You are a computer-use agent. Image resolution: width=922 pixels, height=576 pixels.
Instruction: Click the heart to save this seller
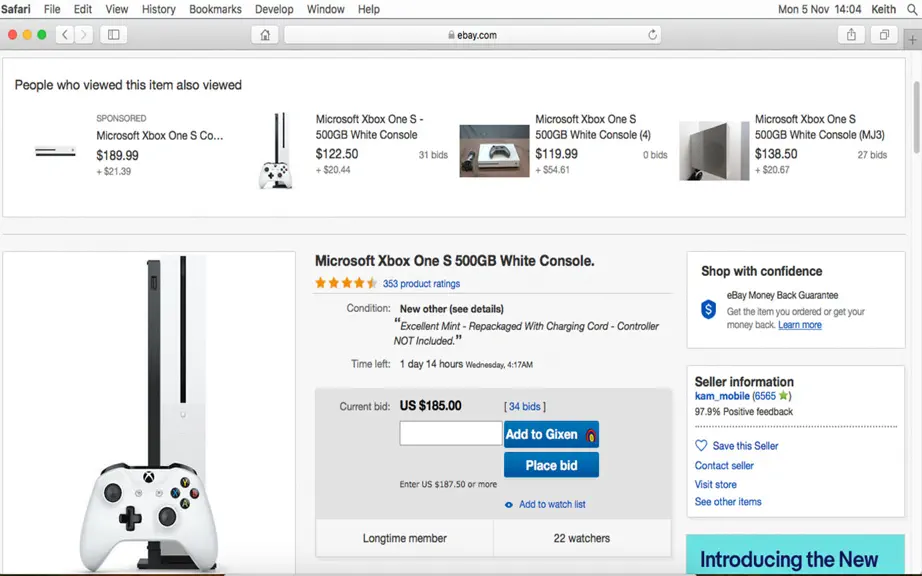[701, 446]
